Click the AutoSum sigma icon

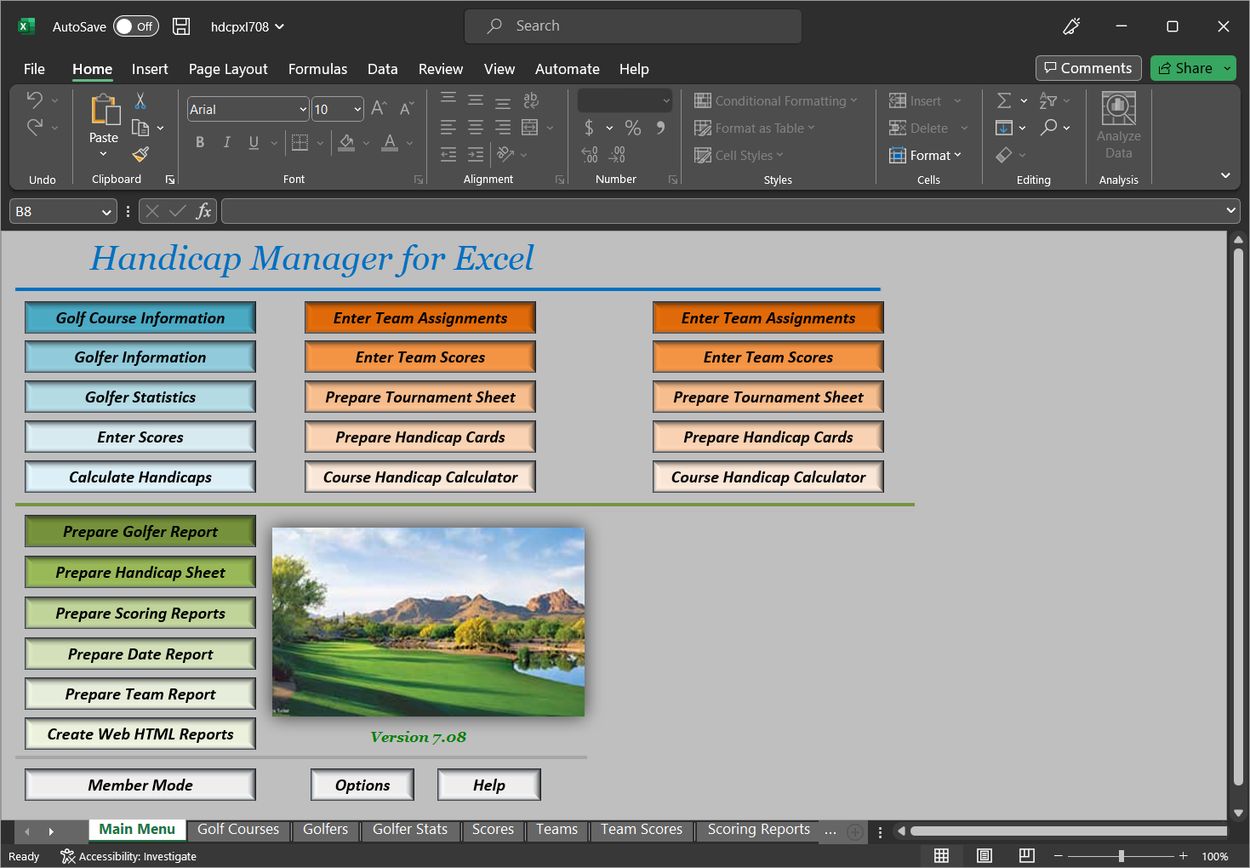coord(1004,101)
